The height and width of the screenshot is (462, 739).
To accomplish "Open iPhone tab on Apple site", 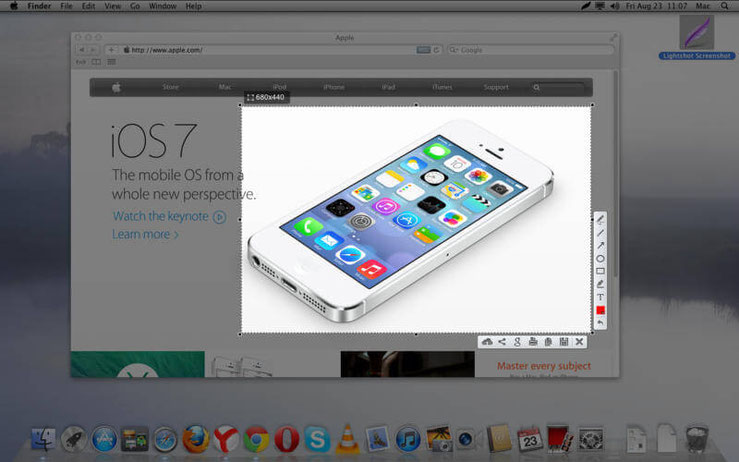I will (x=334, y=87).
